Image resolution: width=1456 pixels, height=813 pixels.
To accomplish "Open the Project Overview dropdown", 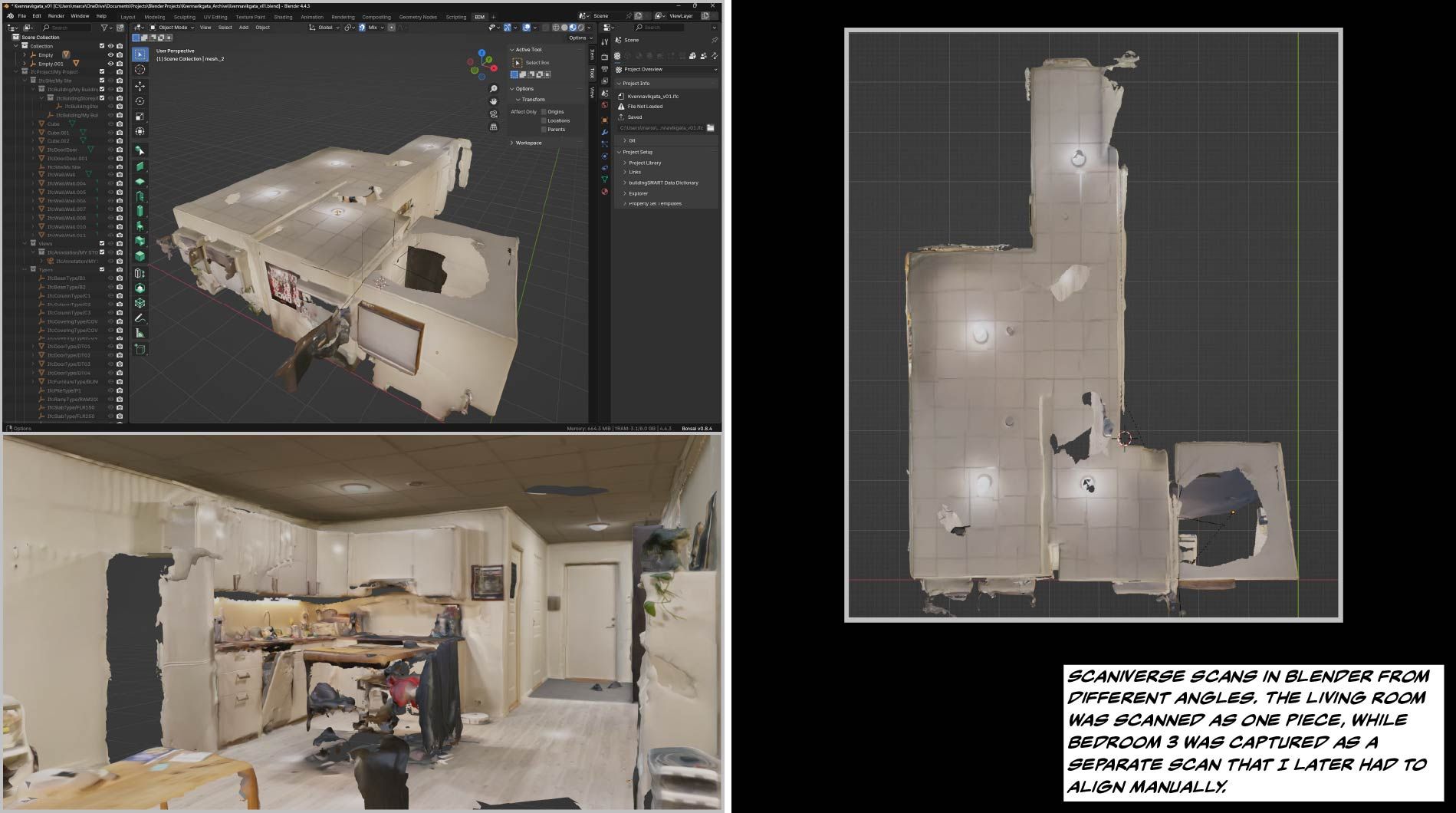I will [x=666, y=70].
